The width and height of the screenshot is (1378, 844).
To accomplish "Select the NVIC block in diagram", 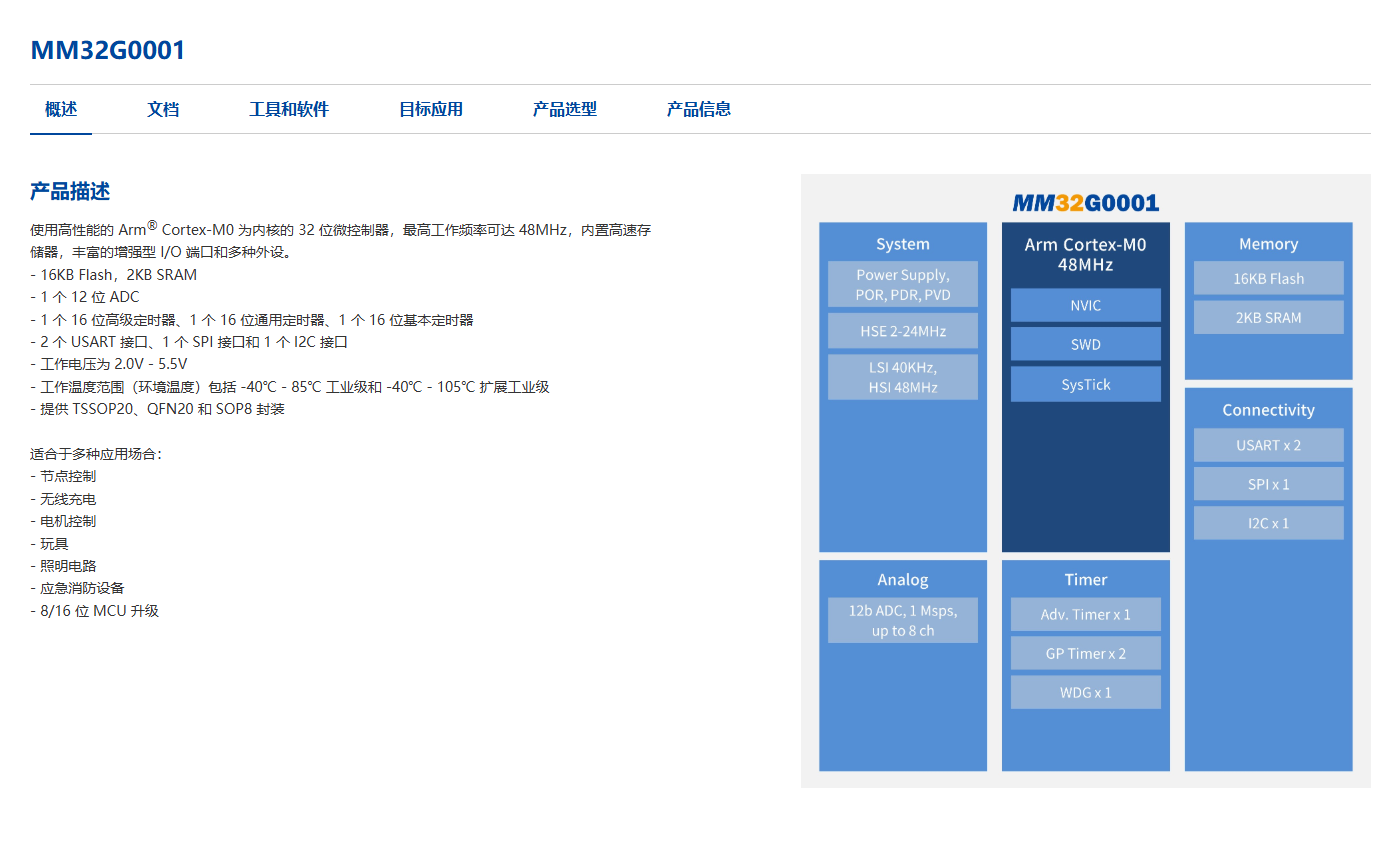I will pos(1085,305).
